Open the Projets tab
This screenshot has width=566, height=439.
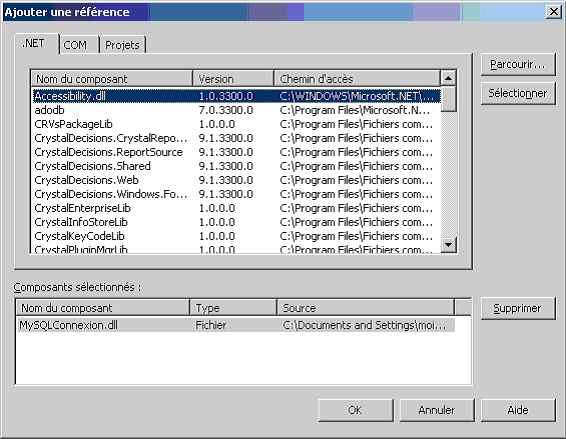122,45
